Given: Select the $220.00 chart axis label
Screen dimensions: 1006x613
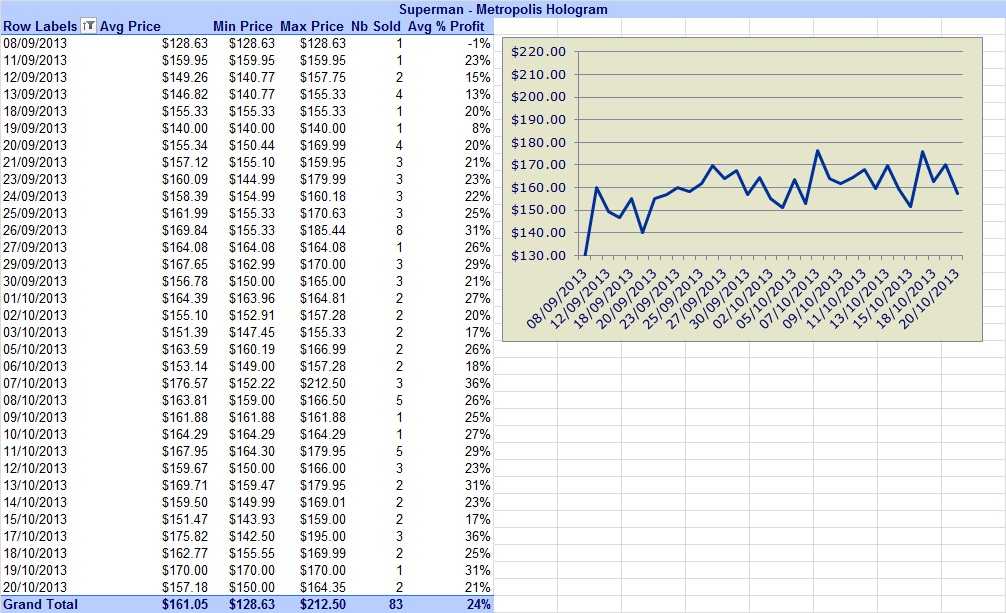Looking at the screenshot, I should click(538, 51).
